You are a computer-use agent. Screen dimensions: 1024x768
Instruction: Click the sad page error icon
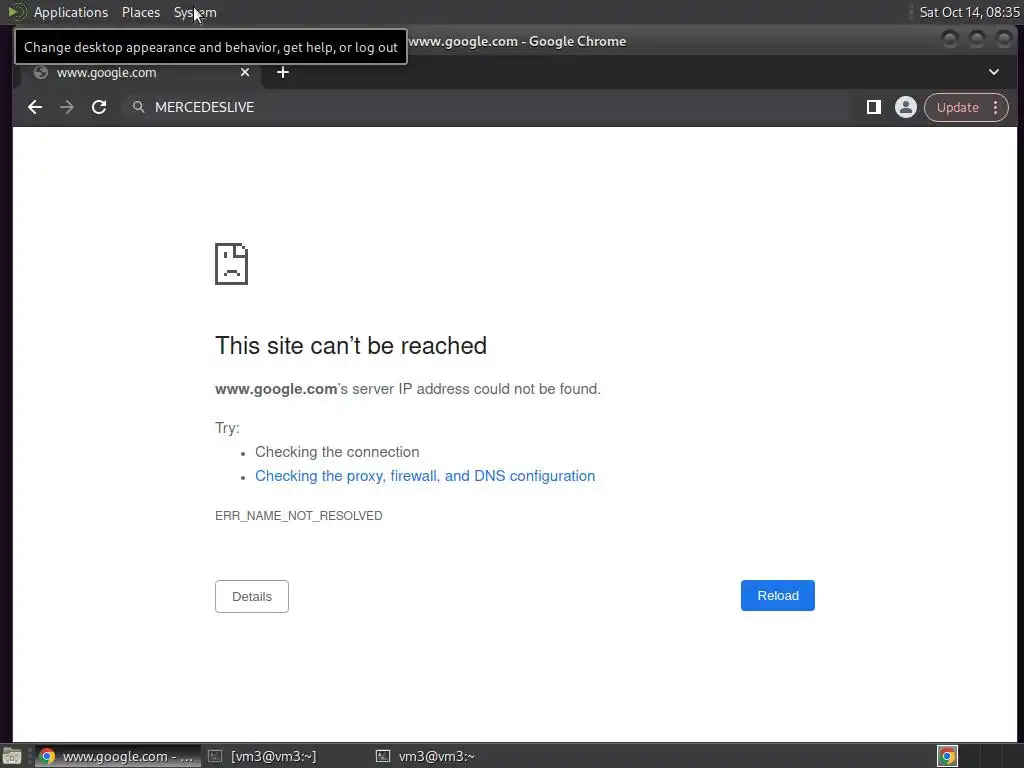click(231, 264)
